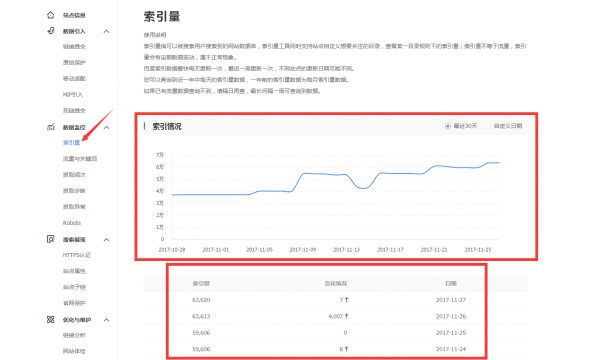Open the 搜索展现 sidebar heading
600x360 pixels.
tap(74, 240)
